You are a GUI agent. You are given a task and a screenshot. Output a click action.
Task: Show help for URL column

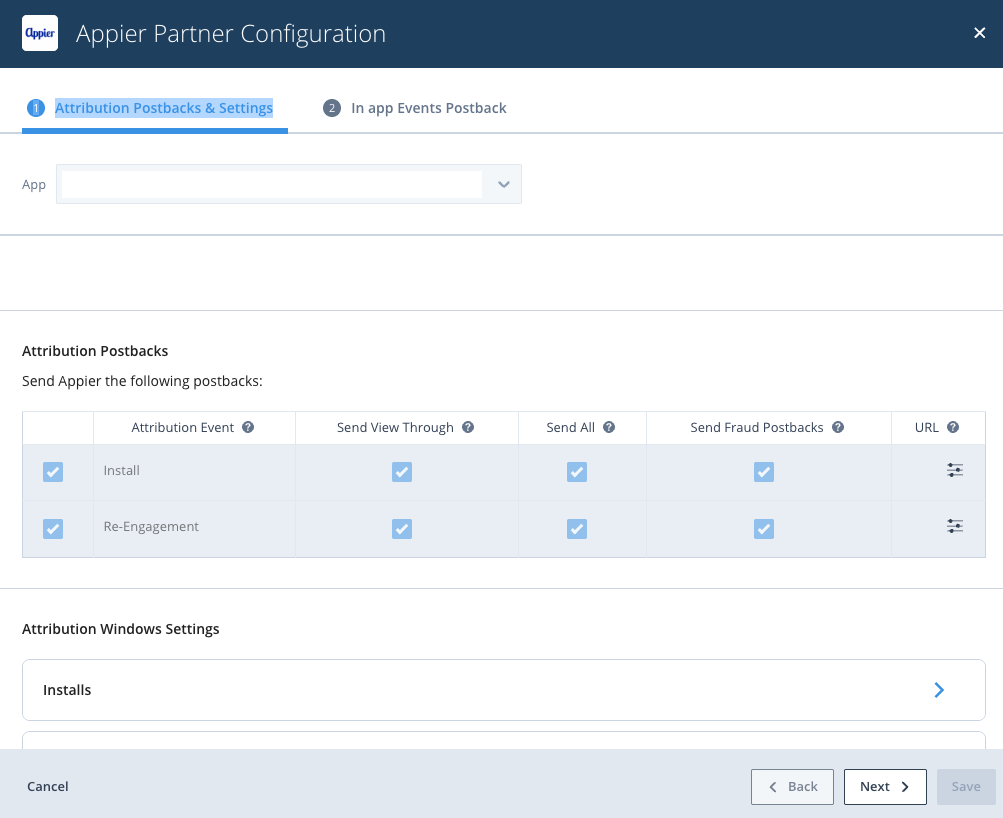click(x=953, y=427)
